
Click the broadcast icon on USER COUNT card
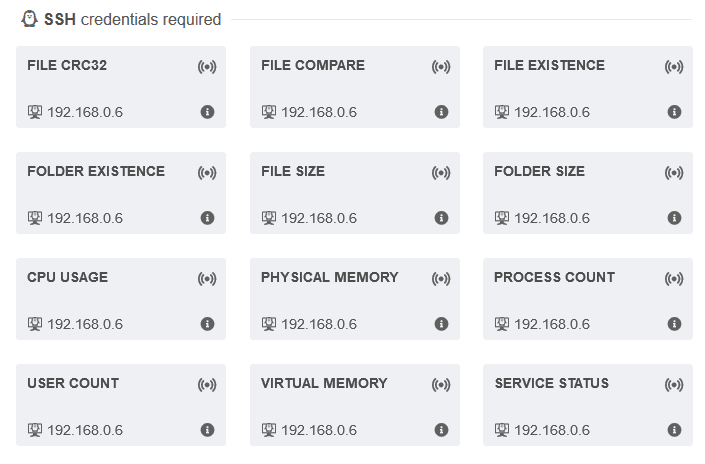(207, 385)
